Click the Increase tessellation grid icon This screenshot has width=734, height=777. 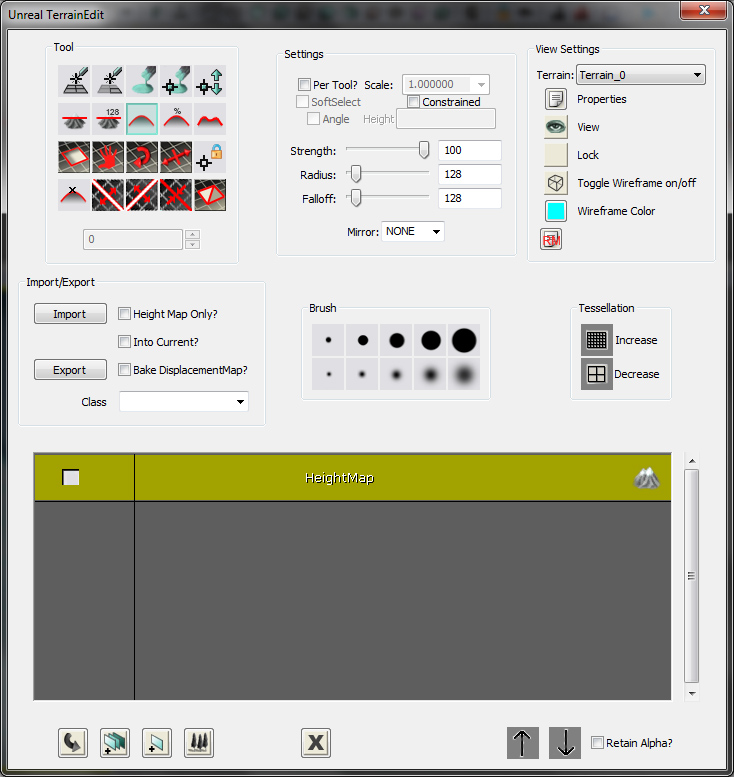tap(597, 340)
